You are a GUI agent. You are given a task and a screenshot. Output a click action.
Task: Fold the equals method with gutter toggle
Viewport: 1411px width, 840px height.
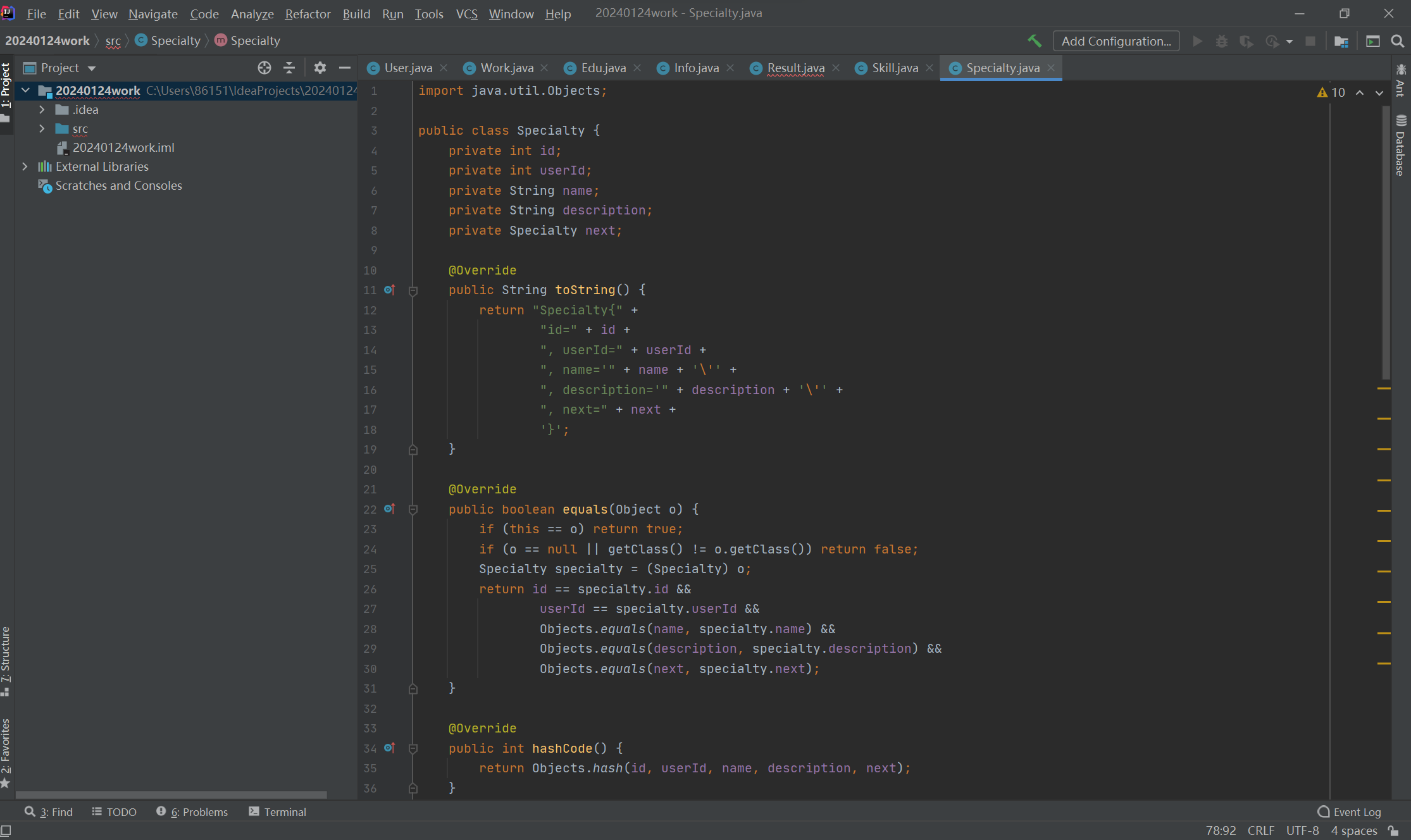coord(413,509)
